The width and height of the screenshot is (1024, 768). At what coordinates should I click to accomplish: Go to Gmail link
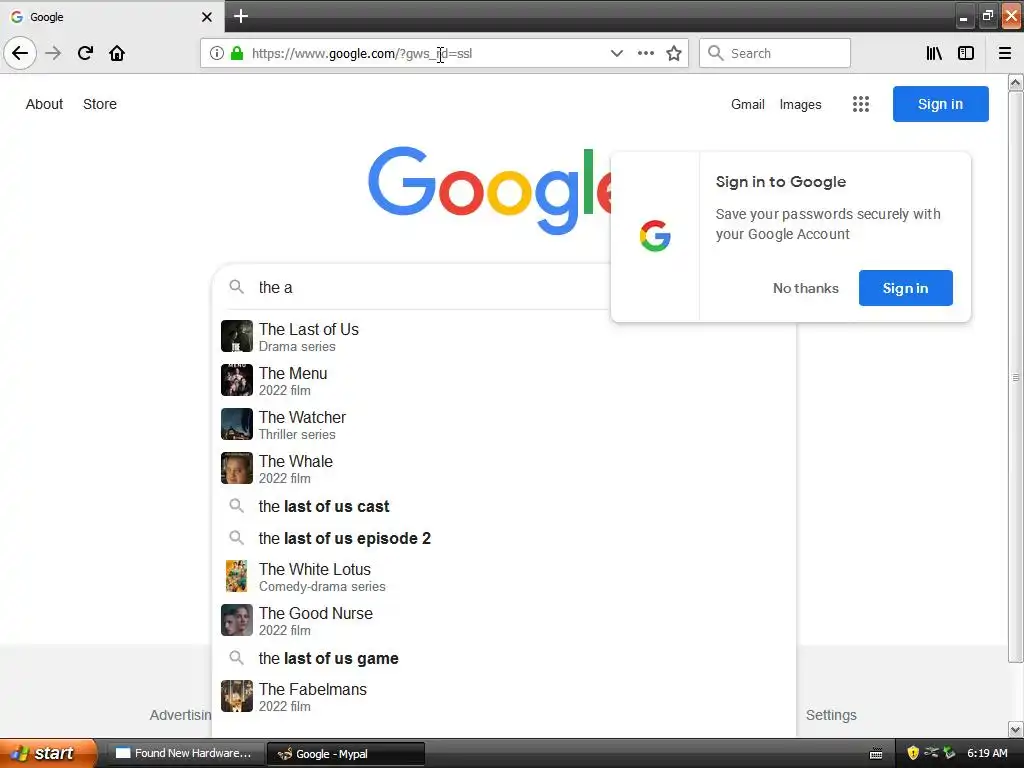tap(748, 104)
